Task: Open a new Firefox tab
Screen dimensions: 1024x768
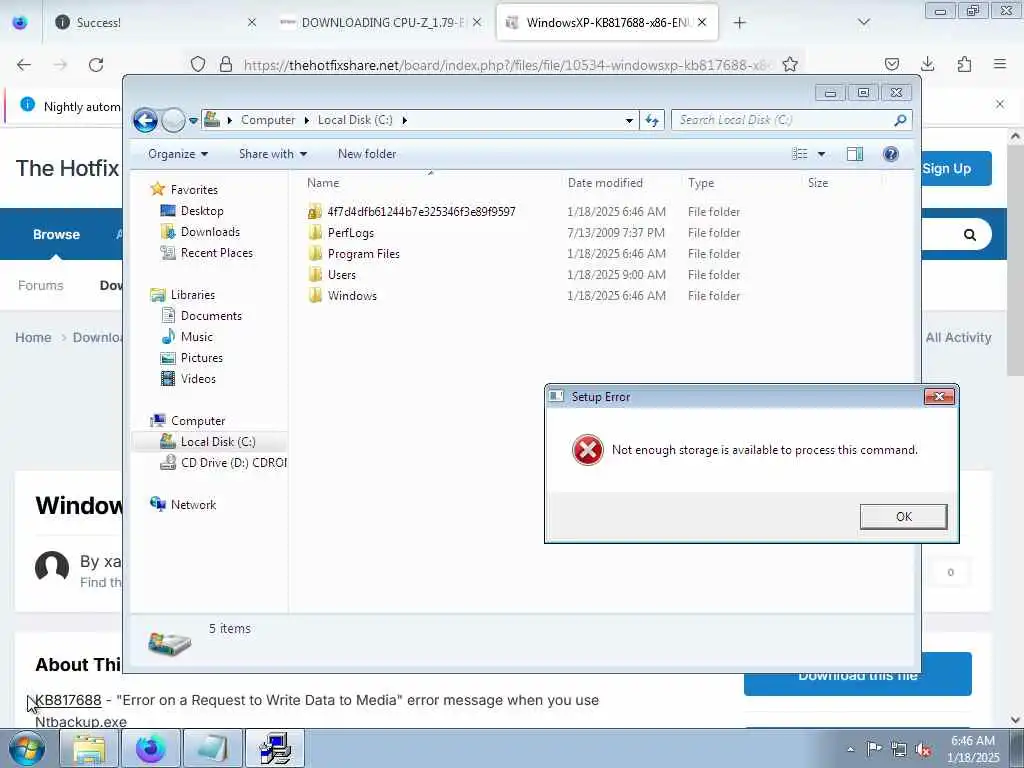Action: click(x=739, y=23)
